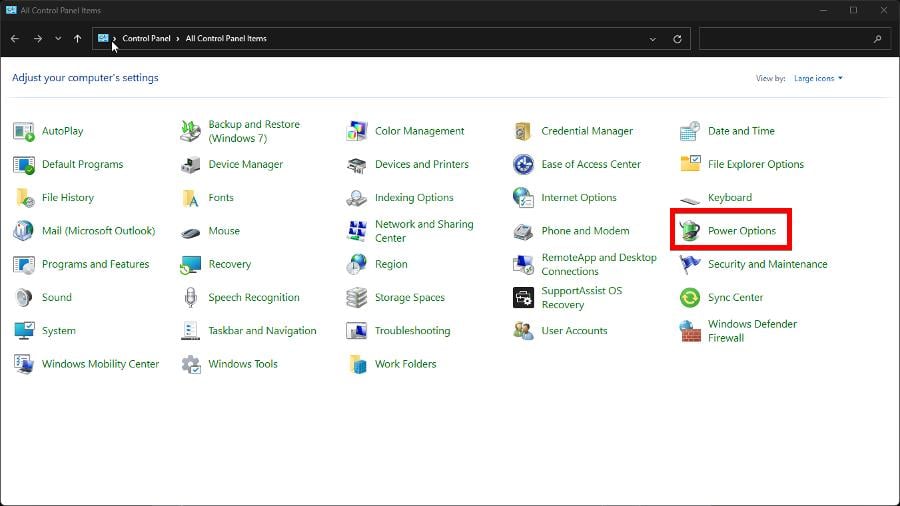Viewport: 900px width, 506px height.
Task: Click the Windows Tools gear icon
Action: [x=191, y=364]
